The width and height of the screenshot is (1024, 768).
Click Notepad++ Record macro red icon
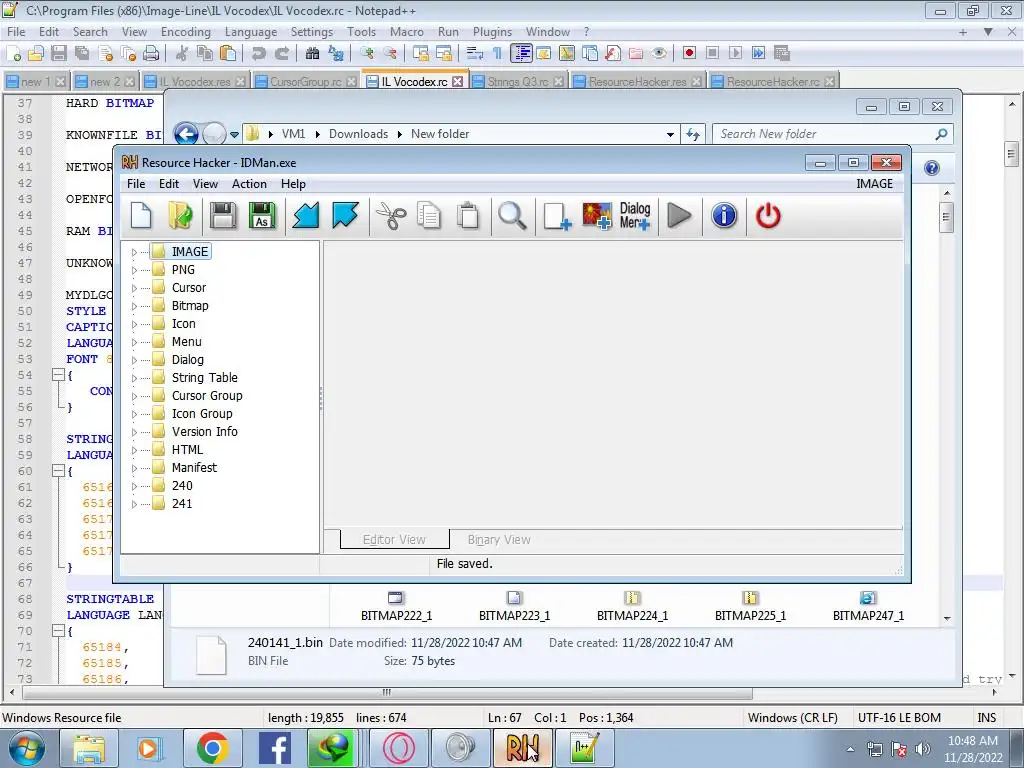(x=689, y=53)
